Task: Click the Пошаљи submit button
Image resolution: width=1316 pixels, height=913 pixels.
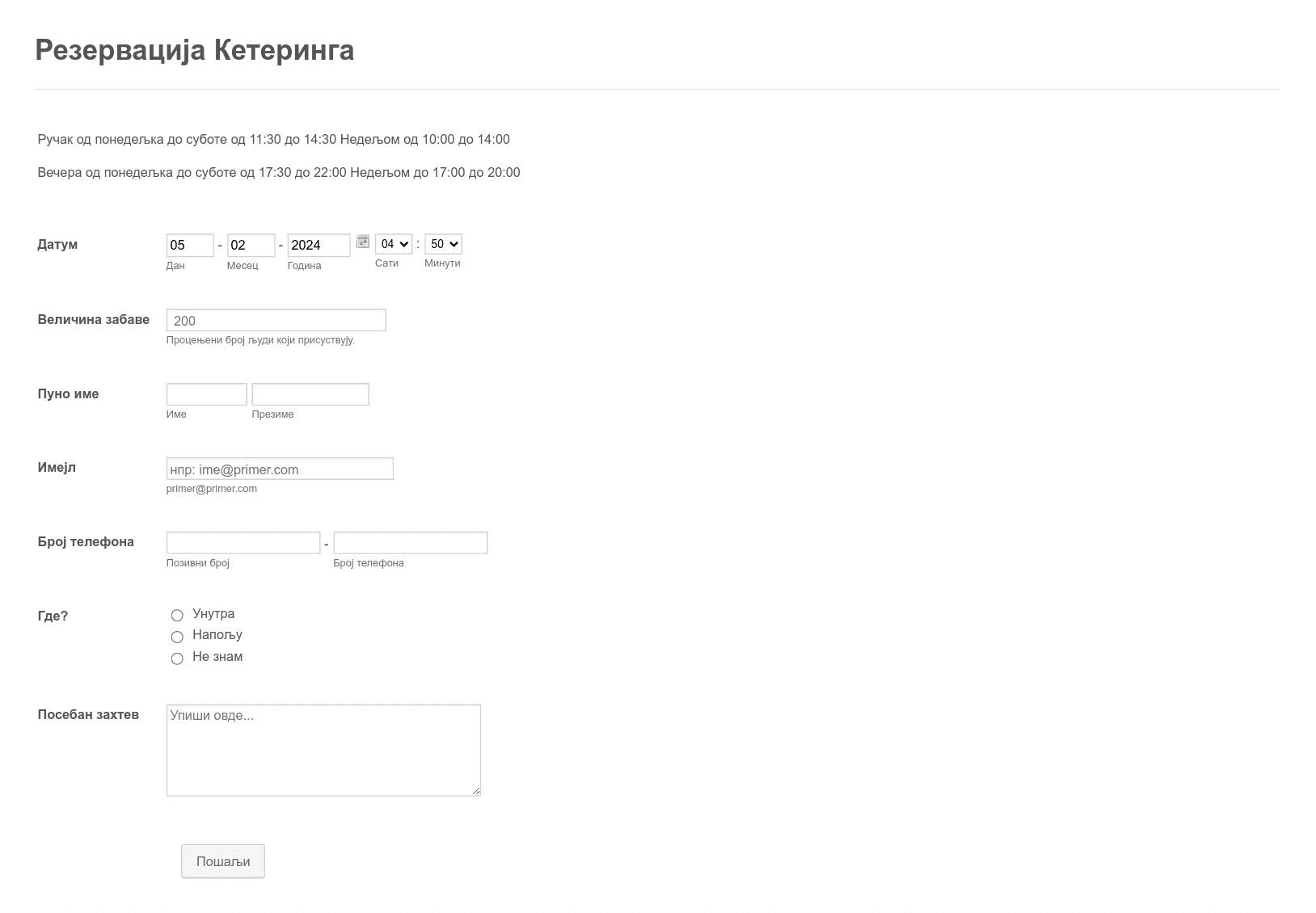Action: (223, 861)
